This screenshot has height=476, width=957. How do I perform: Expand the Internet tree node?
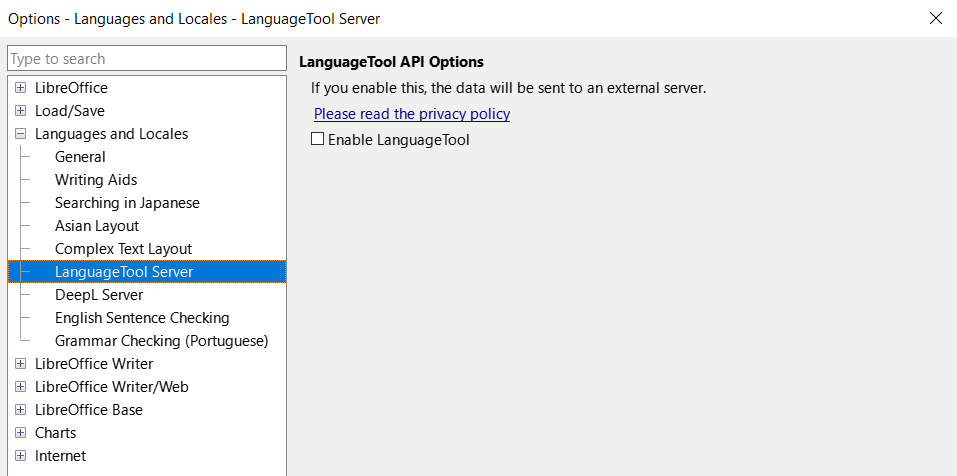21,456
